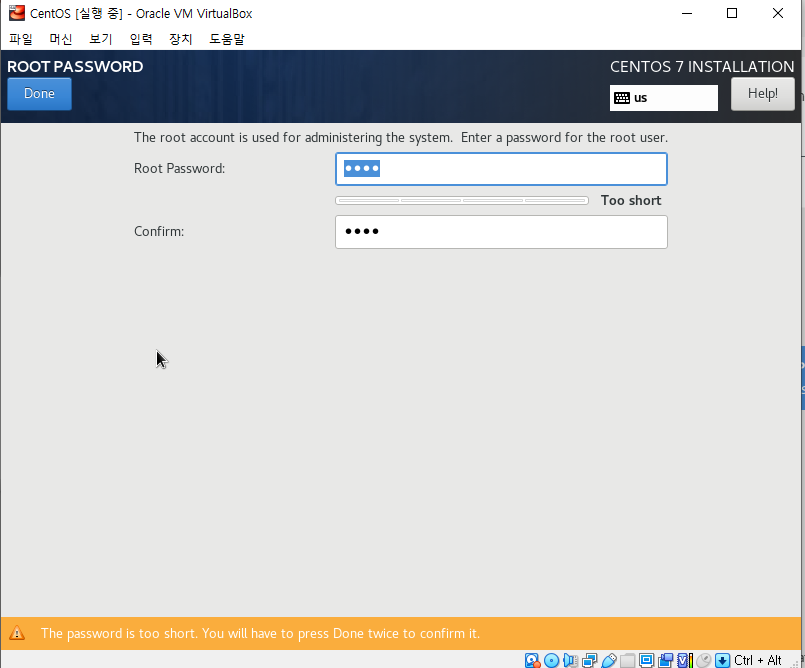
Task: Maximize the VirtualBox window
Action: (x=732, y=13)
